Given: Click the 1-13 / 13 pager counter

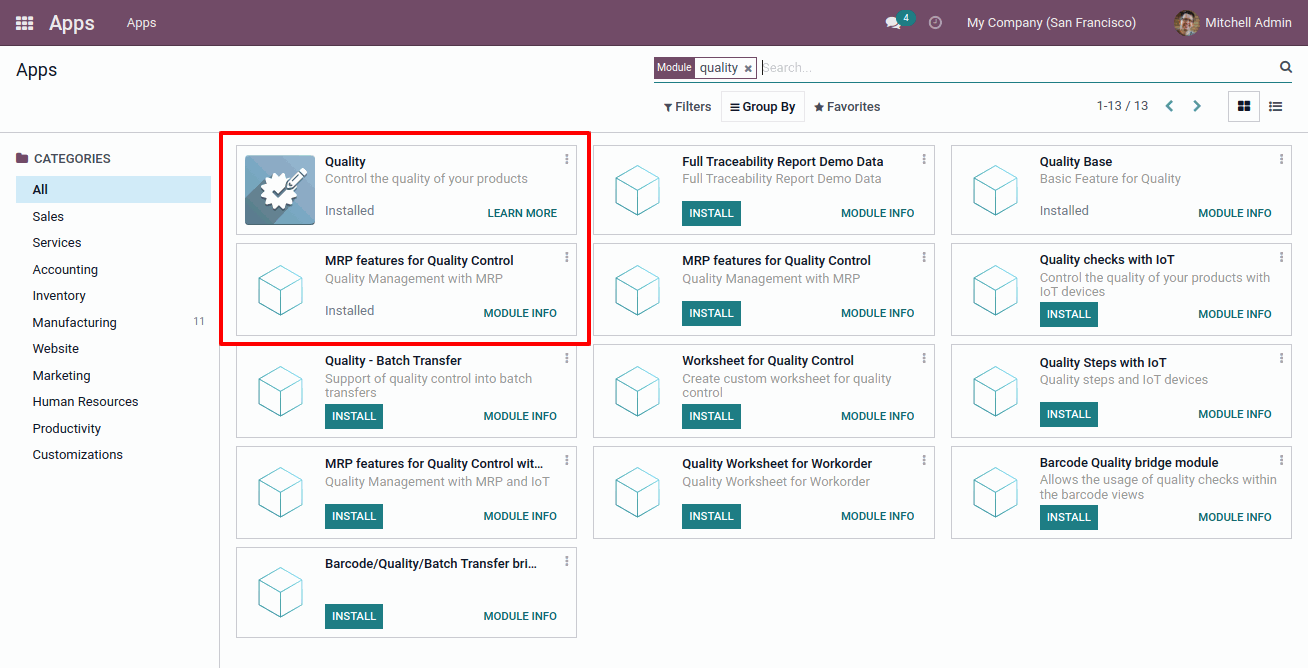Looking at the screenshot, I should click(1122, 106).
